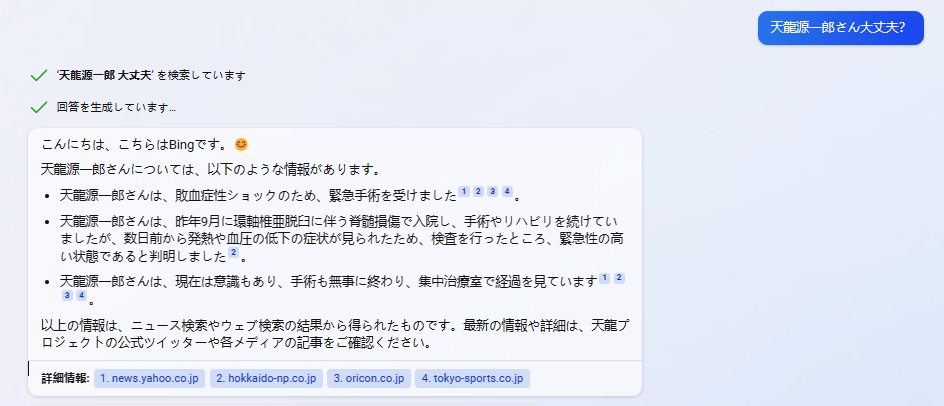Viewport: 944px width, 406px height.
Task: Open citation 2 after 緊急手術を受けました
Action: pyautogui.click(x=478, y=192)
